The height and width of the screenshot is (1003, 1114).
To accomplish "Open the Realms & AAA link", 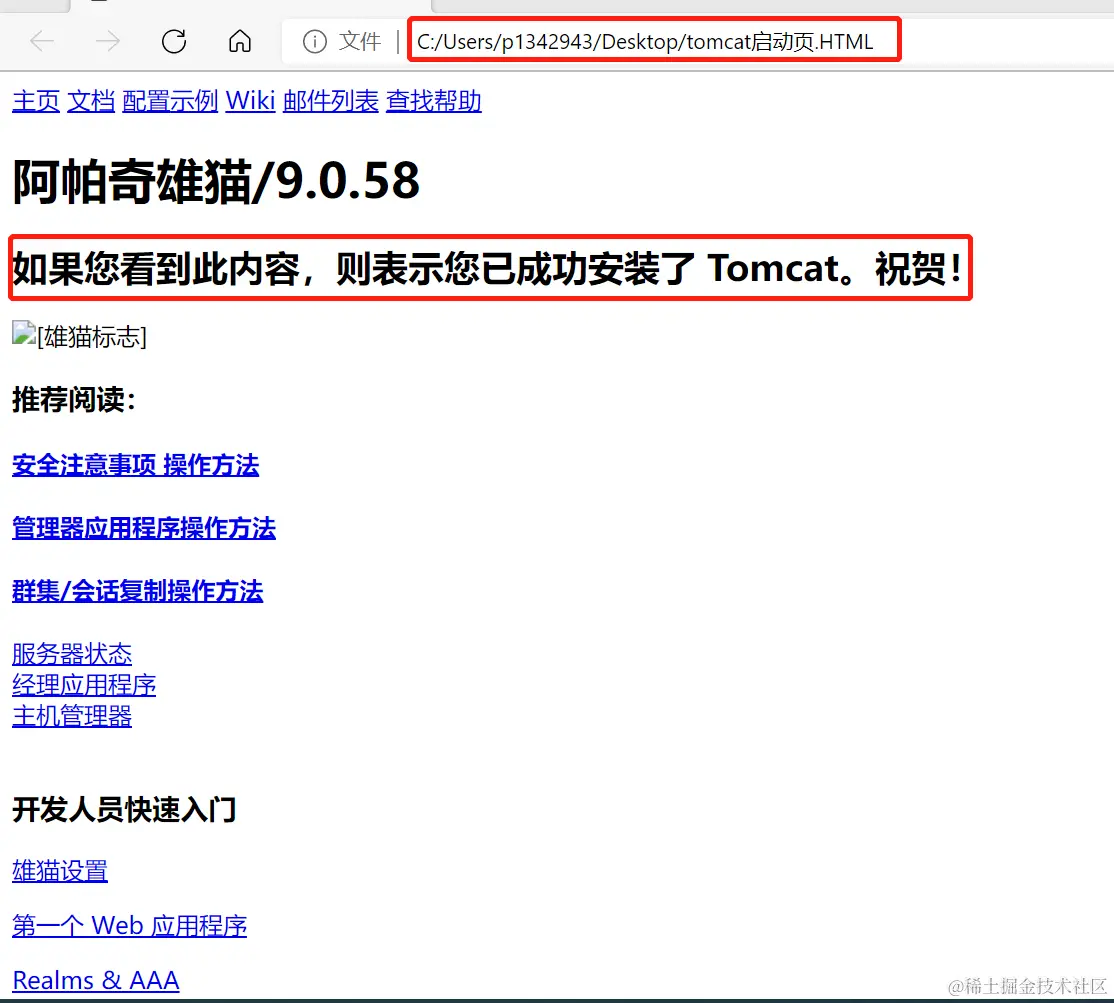I will click(96, 980).
